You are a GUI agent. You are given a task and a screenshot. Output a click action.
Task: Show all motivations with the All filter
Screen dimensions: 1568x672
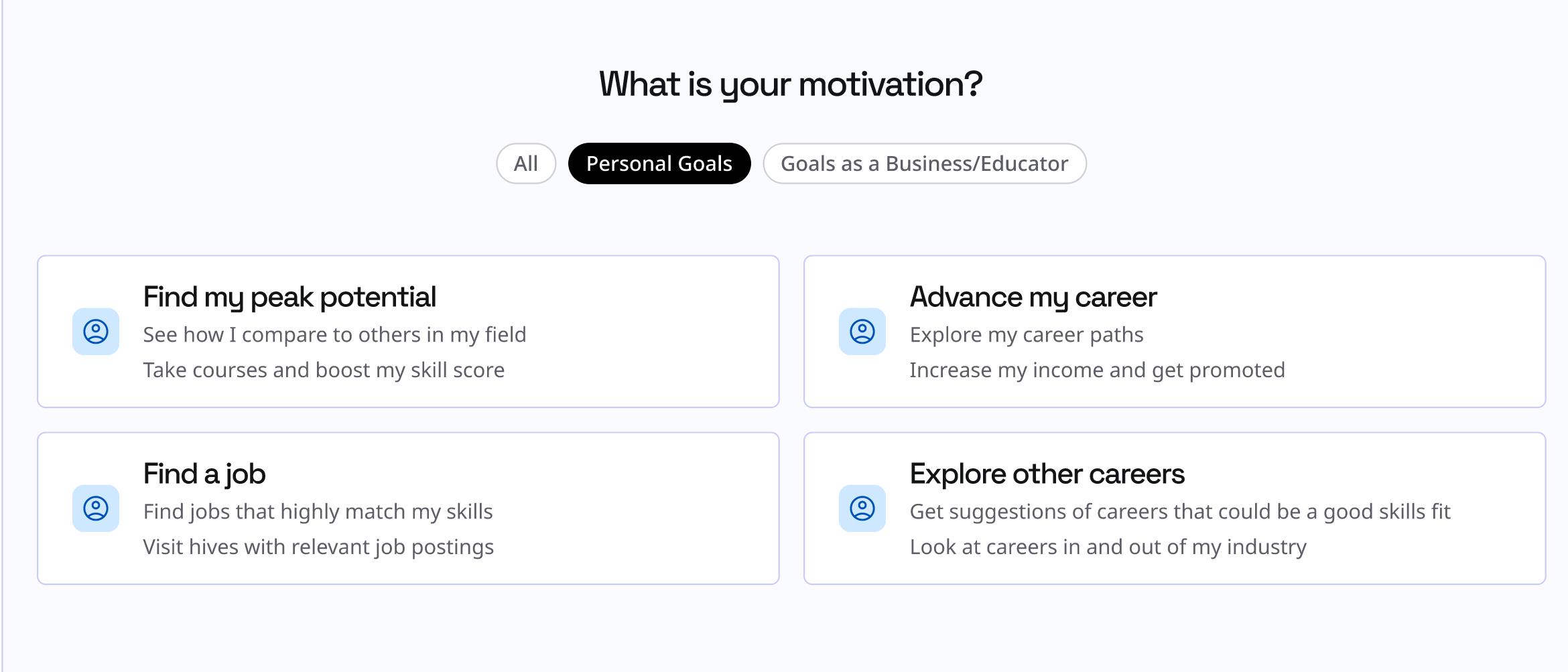526,163
